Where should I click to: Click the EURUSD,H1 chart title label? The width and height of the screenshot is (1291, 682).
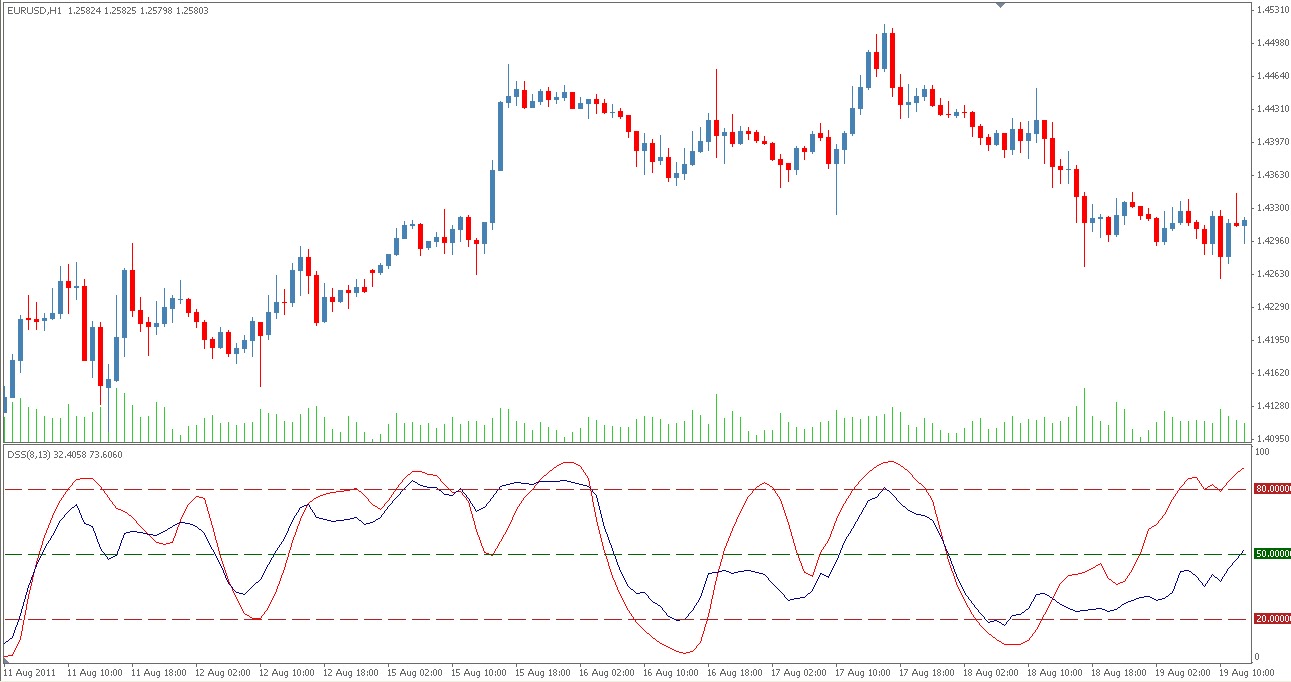(35, 11)
